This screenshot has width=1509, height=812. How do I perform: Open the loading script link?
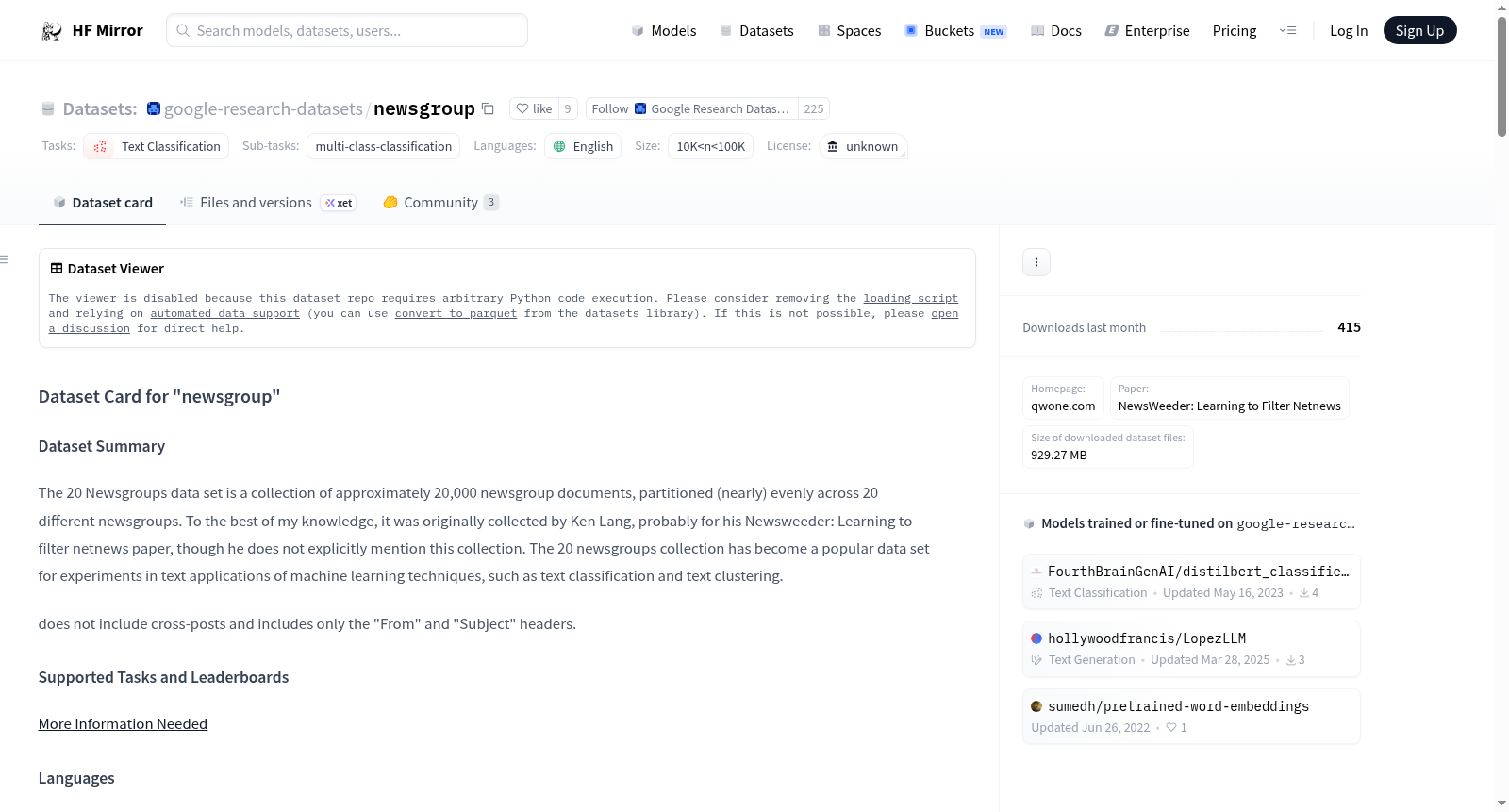[911, 298]
